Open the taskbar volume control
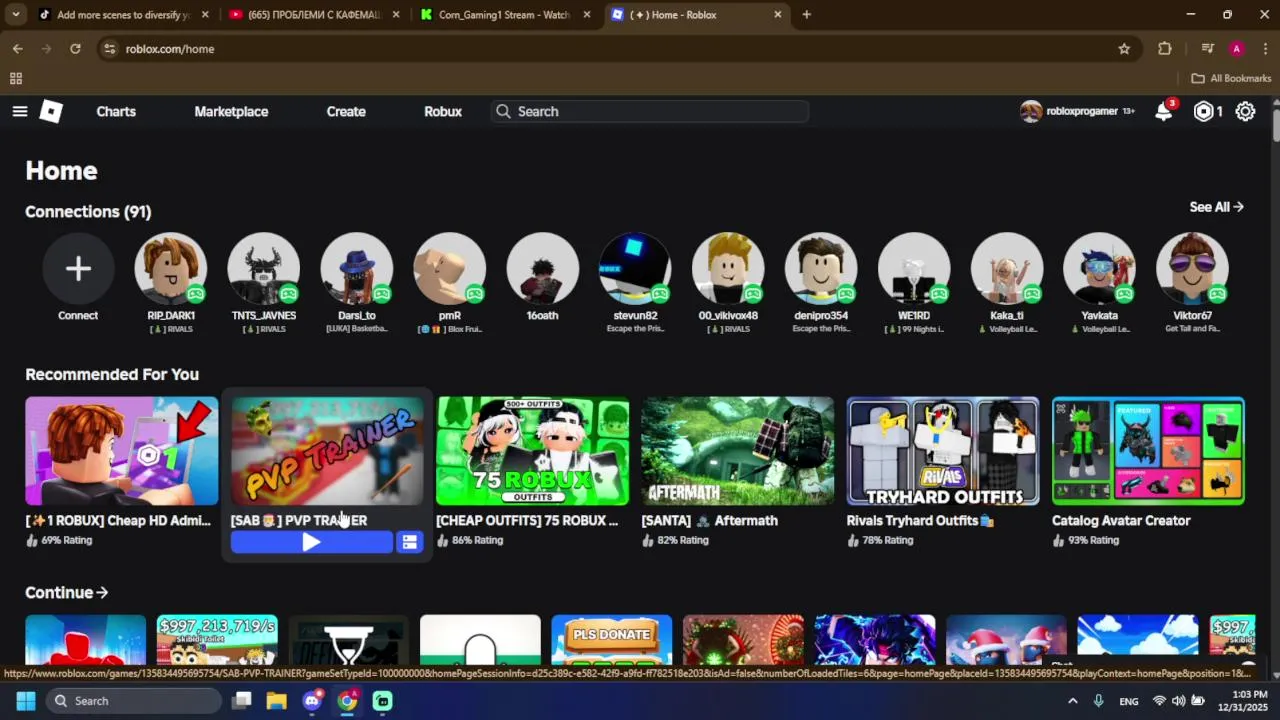 [1178, 701]
